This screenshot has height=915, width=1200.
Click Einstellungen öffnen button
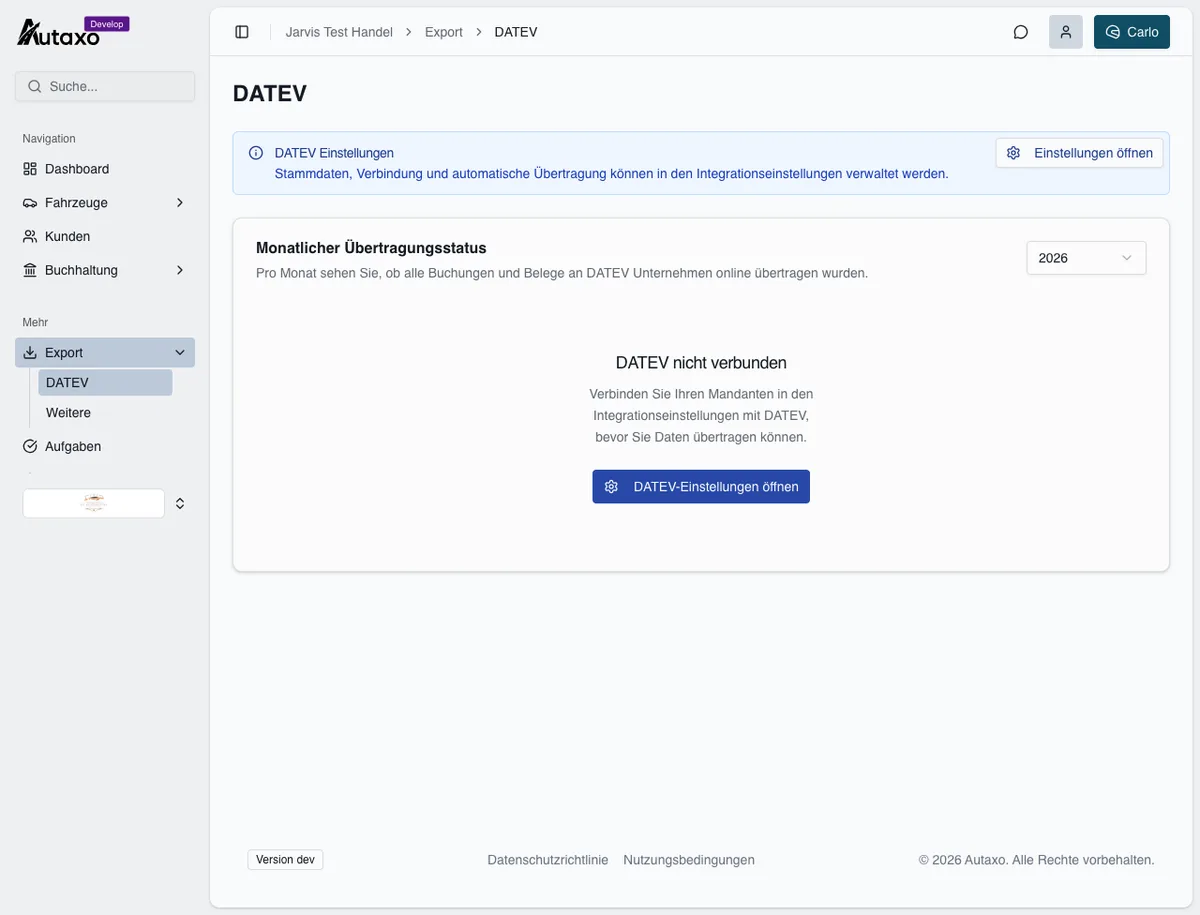pyautogui.click(x=1079, y=153)
